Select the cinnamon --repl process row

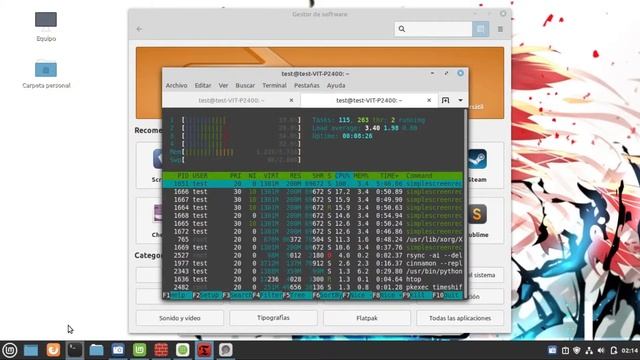point(313,264)
